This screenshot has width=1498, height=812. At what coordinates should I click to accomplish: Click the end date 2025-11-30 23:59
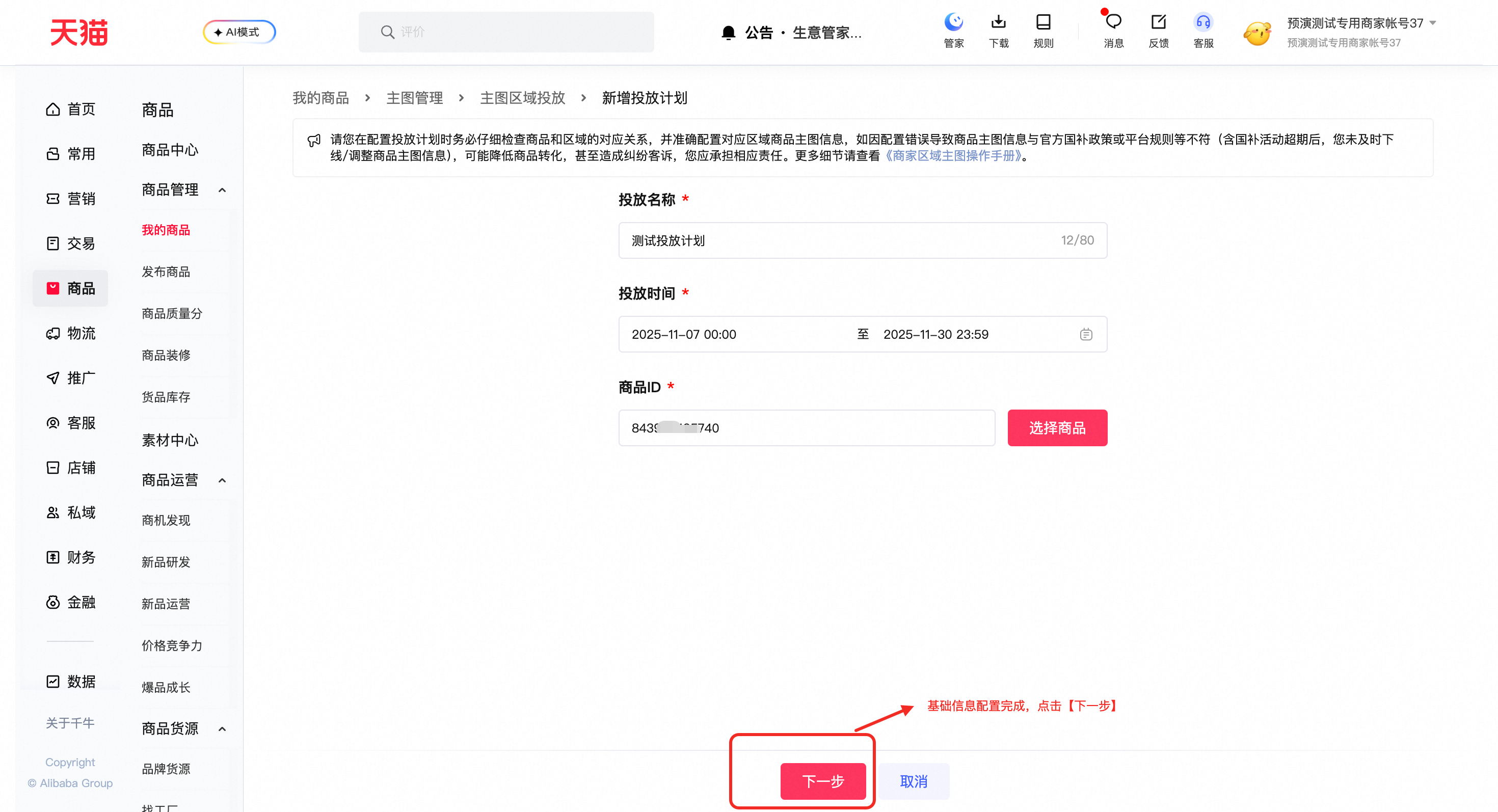[935, 334]
